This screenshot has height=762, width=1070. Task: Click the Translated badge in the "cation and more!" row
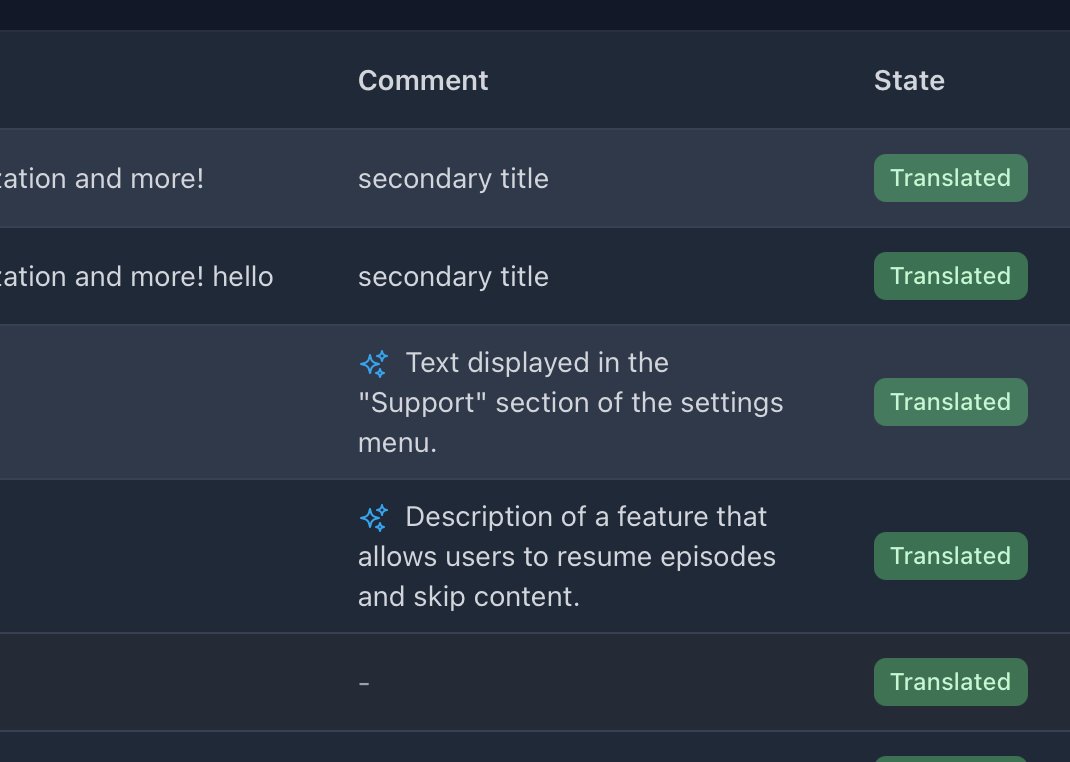pyautogui.click(x=951, y=178)
